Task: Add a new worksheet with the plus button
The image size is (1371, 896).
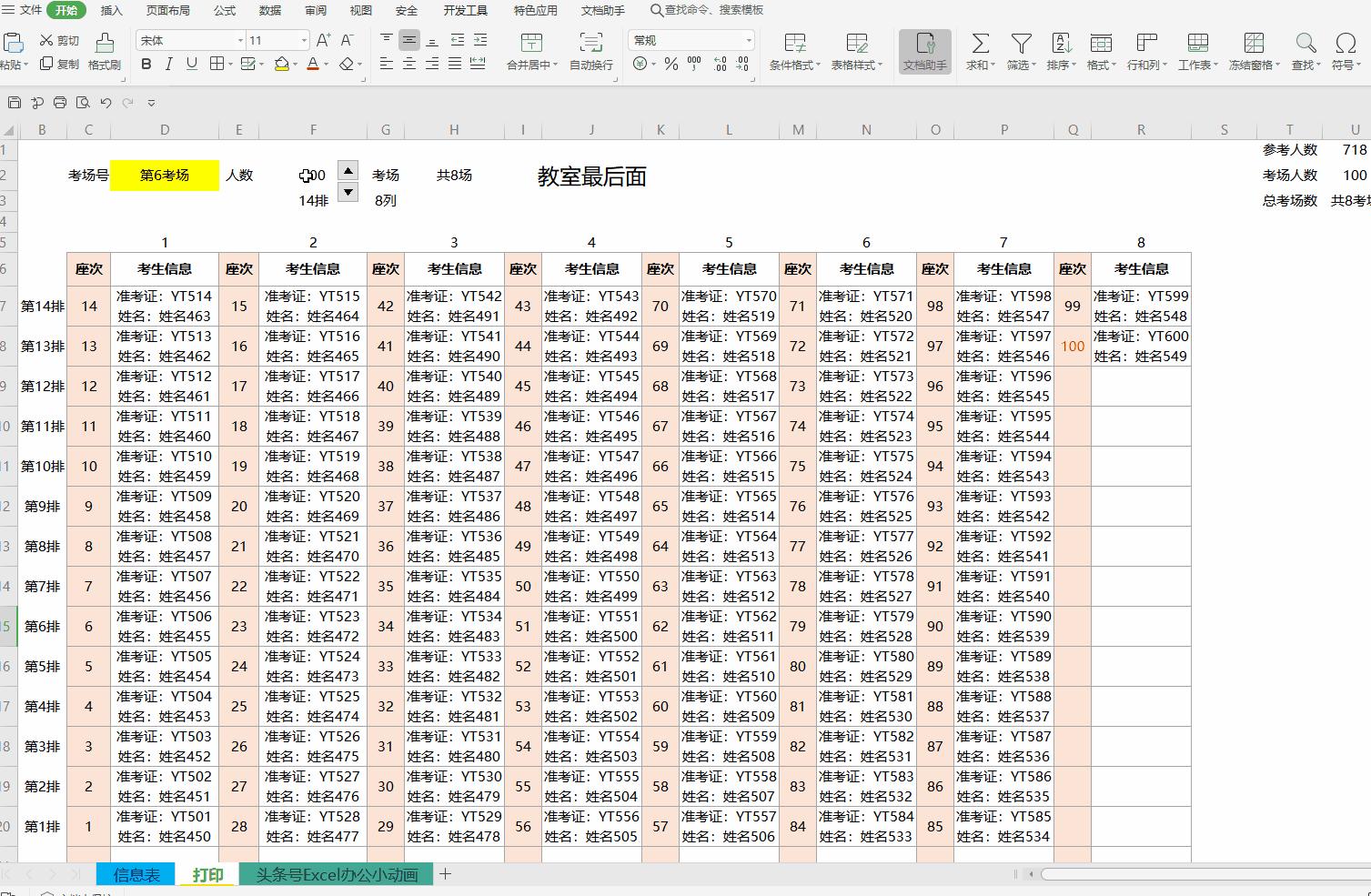Action: [445, 874]
